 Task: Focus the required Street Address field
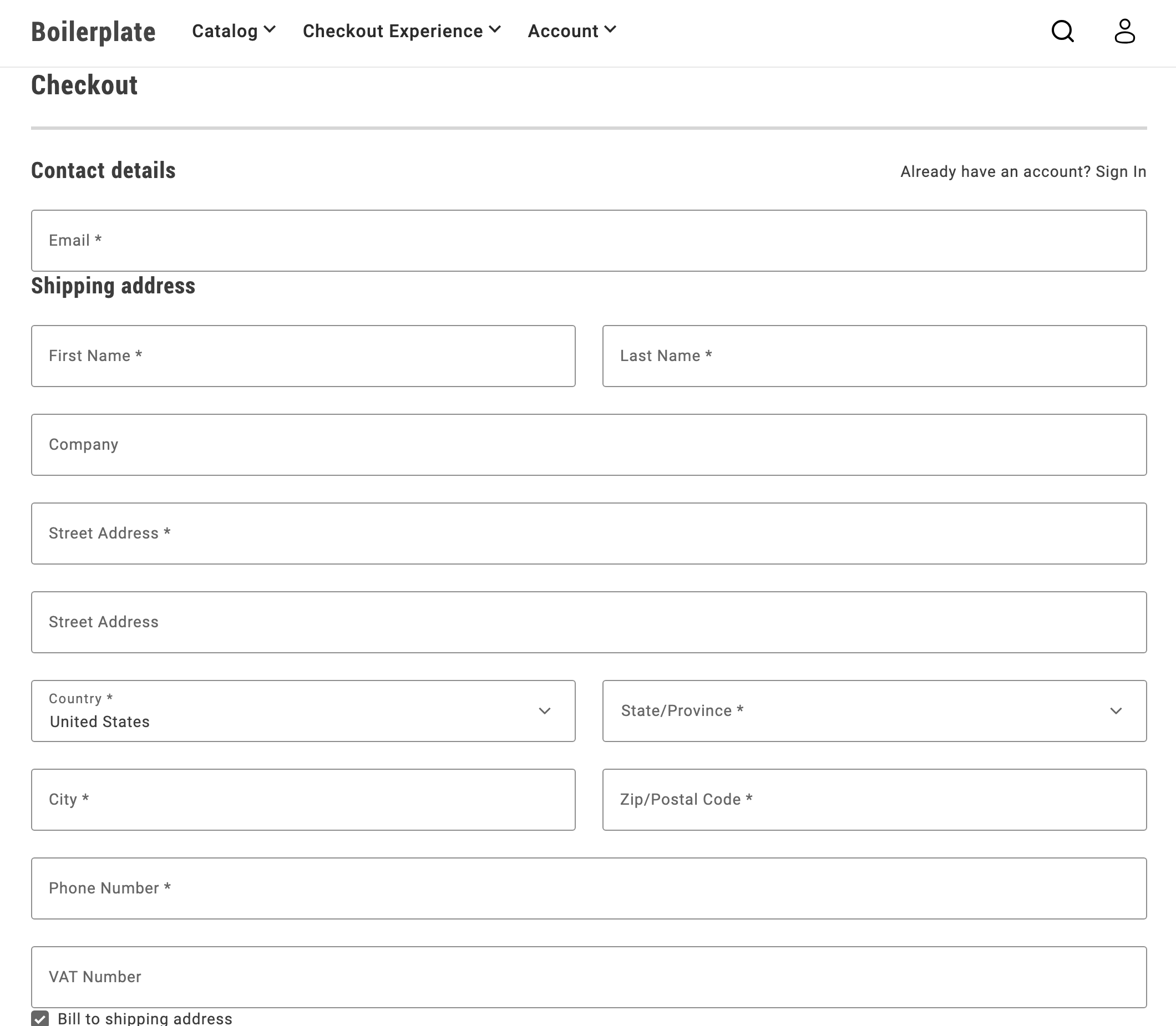[589, 534]
